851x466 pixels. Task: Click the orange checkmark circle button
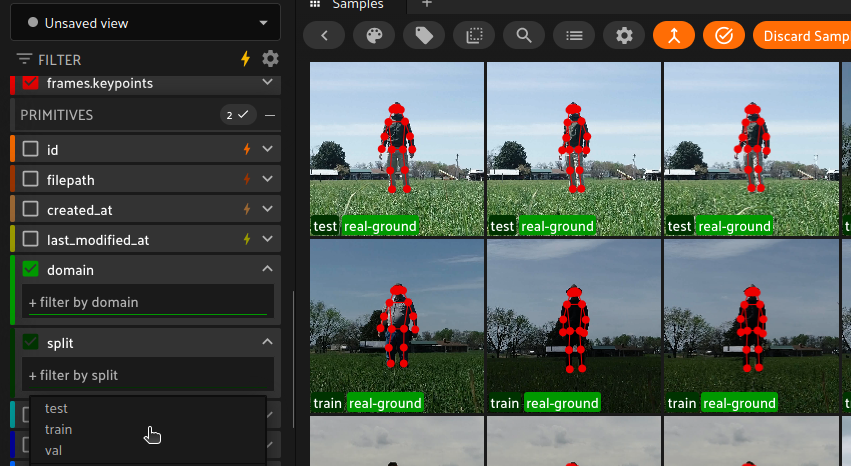(724, 36)
